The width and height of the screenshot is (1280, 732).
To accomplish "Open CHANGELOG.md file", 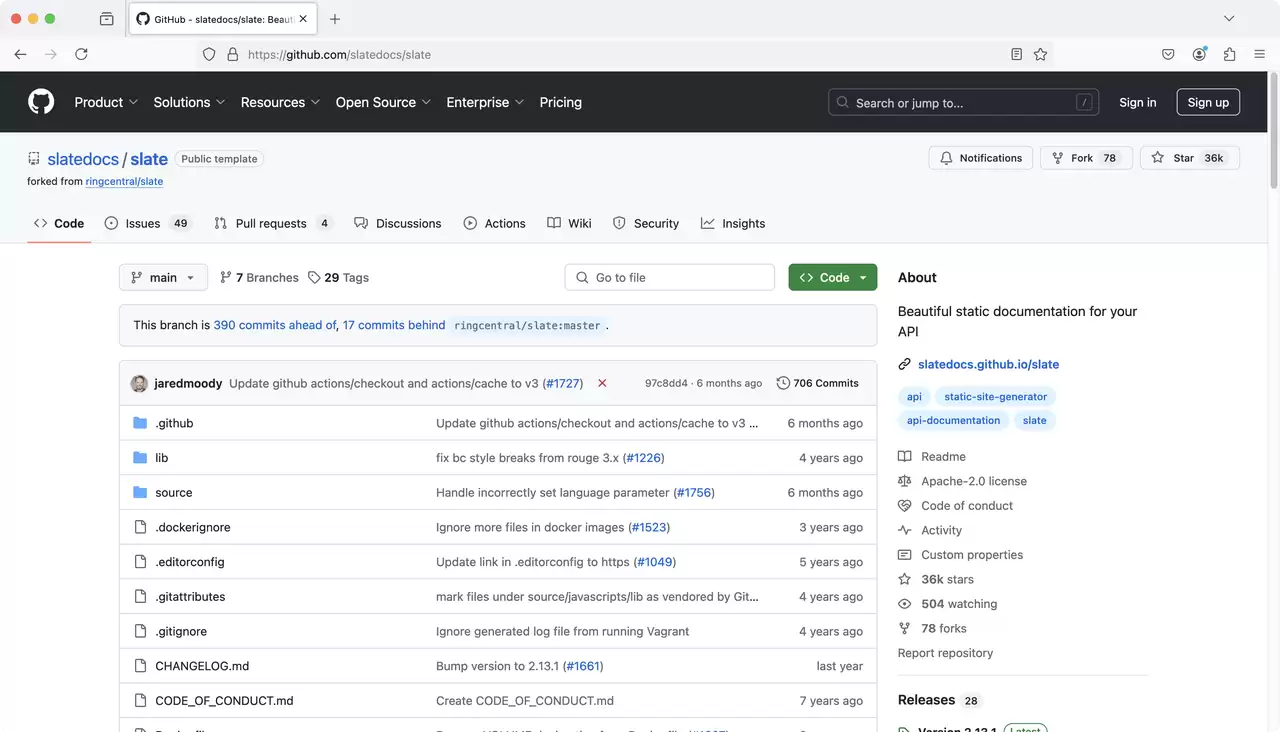I will pyautogui.click(x=202, y=666).
